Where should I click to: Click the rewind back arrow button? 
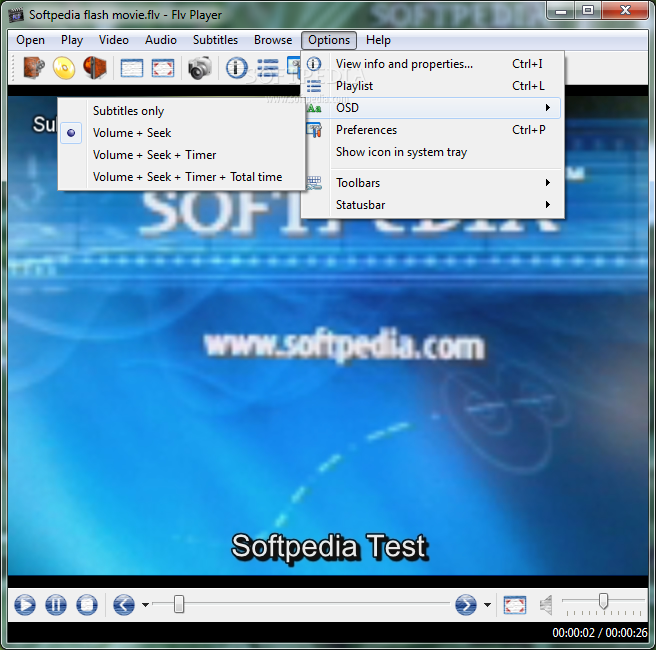[x=124, y=604]
